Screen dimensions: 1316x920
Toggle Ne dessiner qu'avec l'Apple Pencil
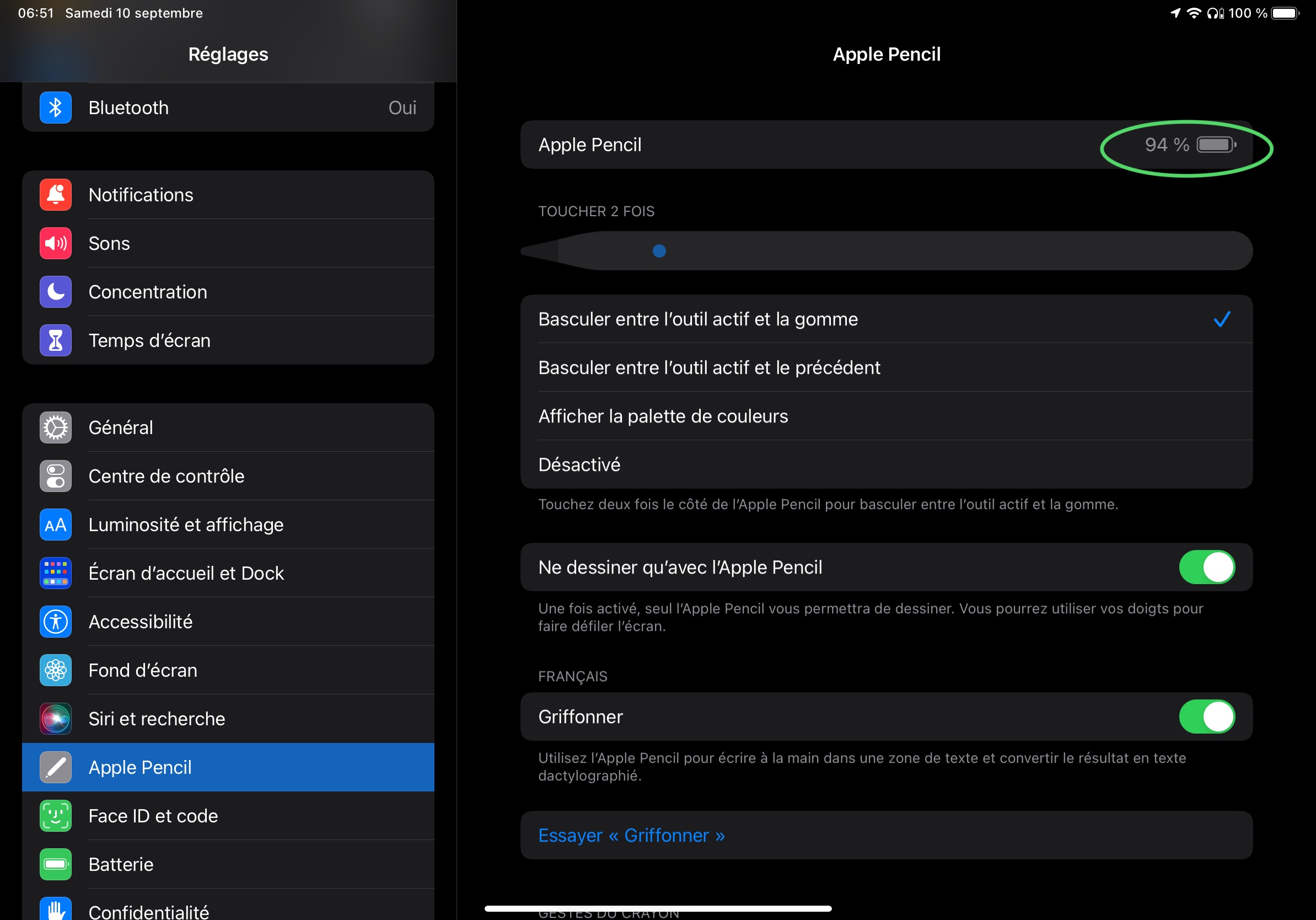(1206, 567)
